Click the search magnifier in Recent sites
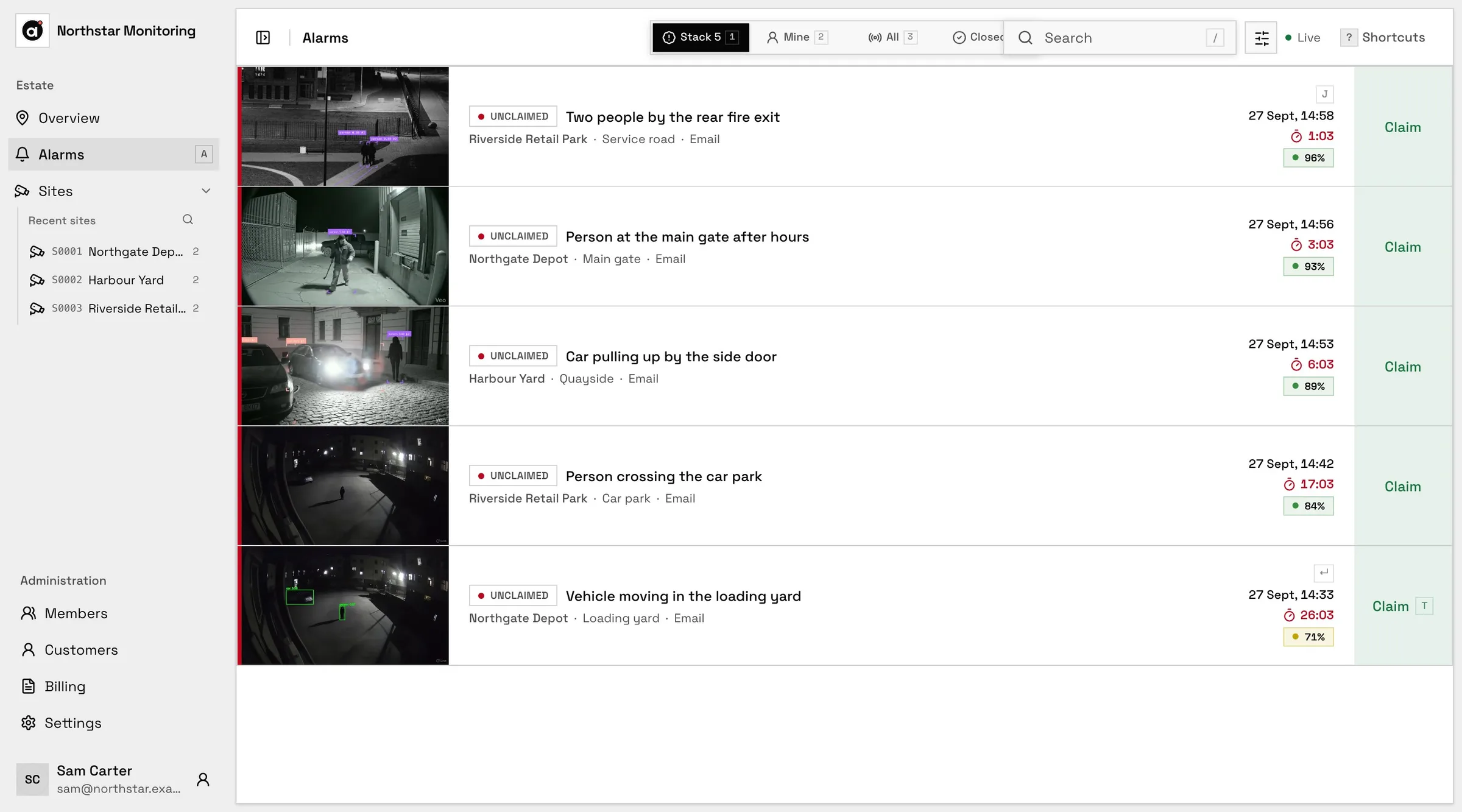 [x=188, y=220]
